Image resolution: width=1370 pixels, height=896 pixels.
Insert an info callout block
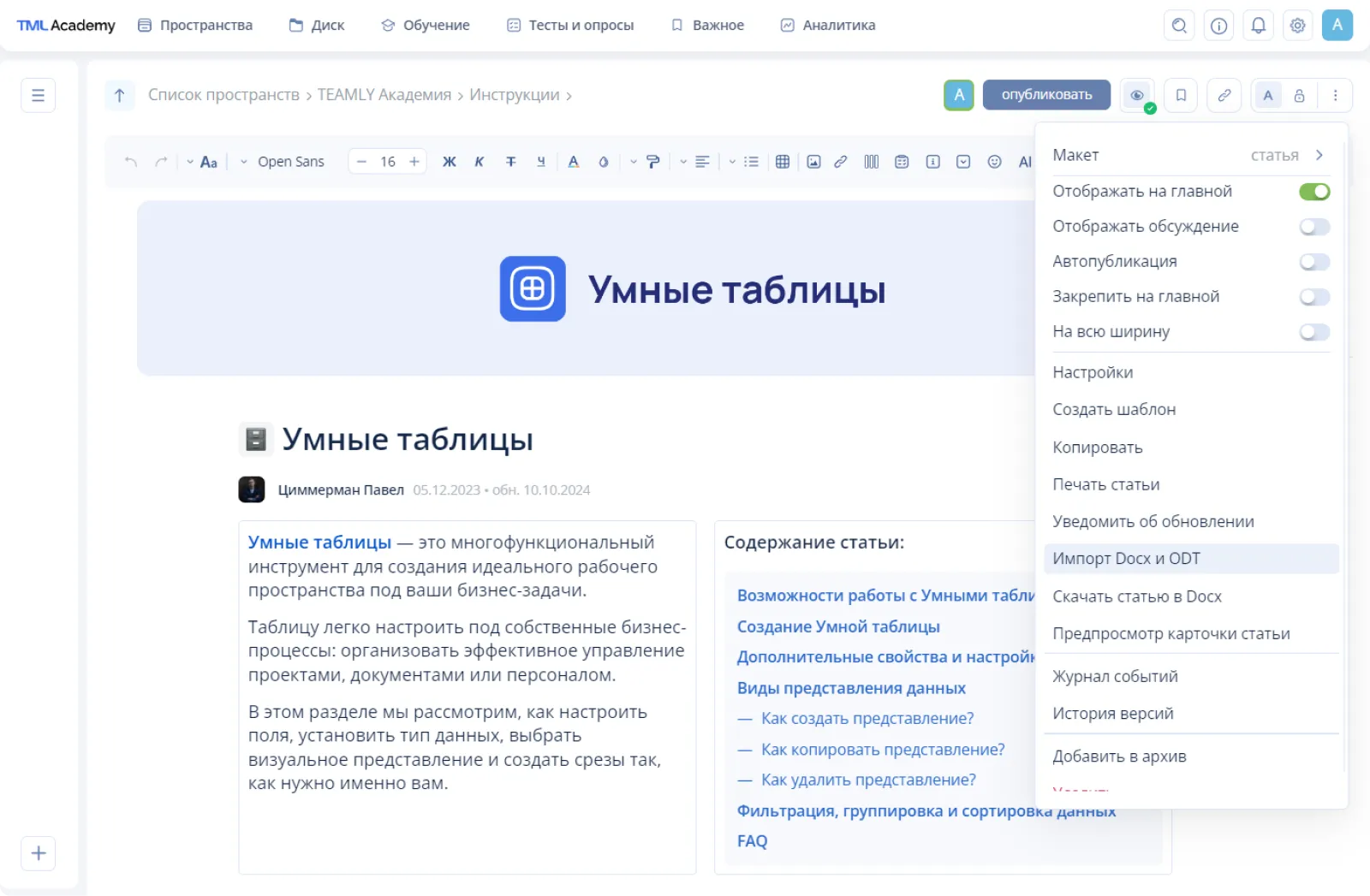coord(933,162)
